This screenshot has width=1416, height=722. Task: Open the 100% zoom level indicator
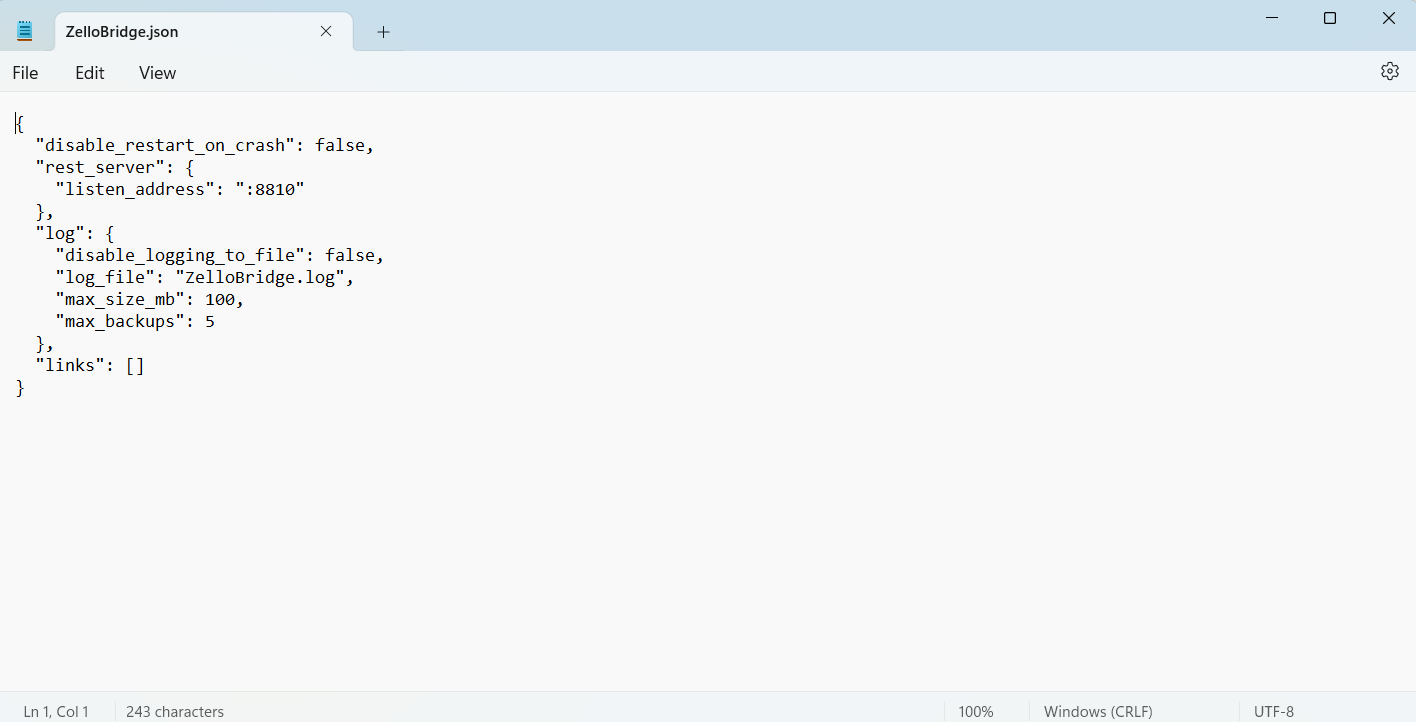click(x=976, y=712)
